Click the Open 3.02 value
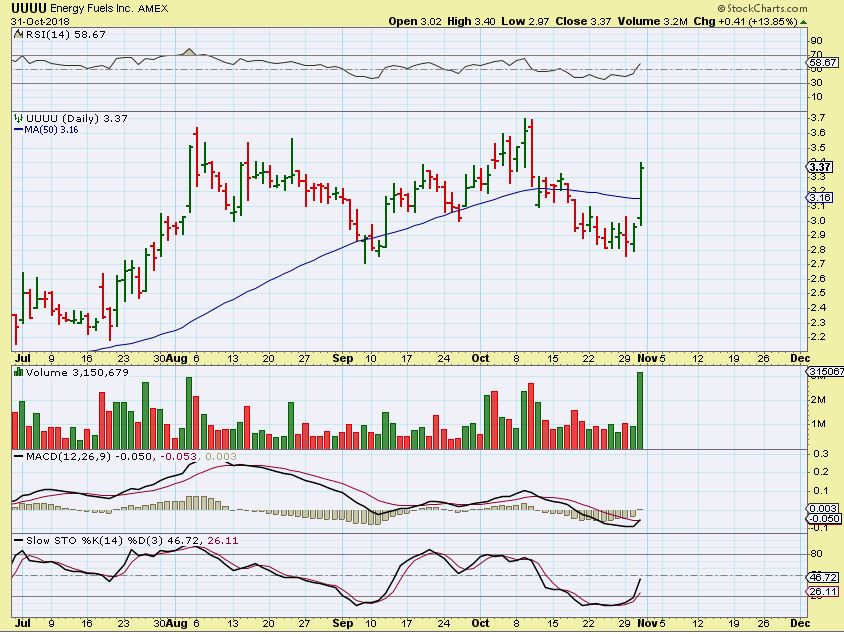The height and width of the screenshot is (634, 844). click(415, 22)
